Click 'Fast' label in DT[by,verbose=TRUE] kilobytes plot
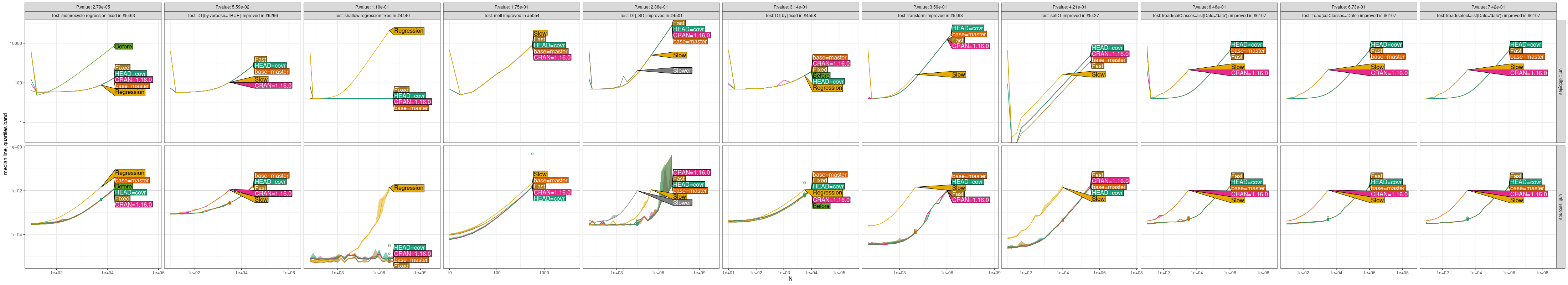This screenshot has width=1568, height=285. point(261,60)
